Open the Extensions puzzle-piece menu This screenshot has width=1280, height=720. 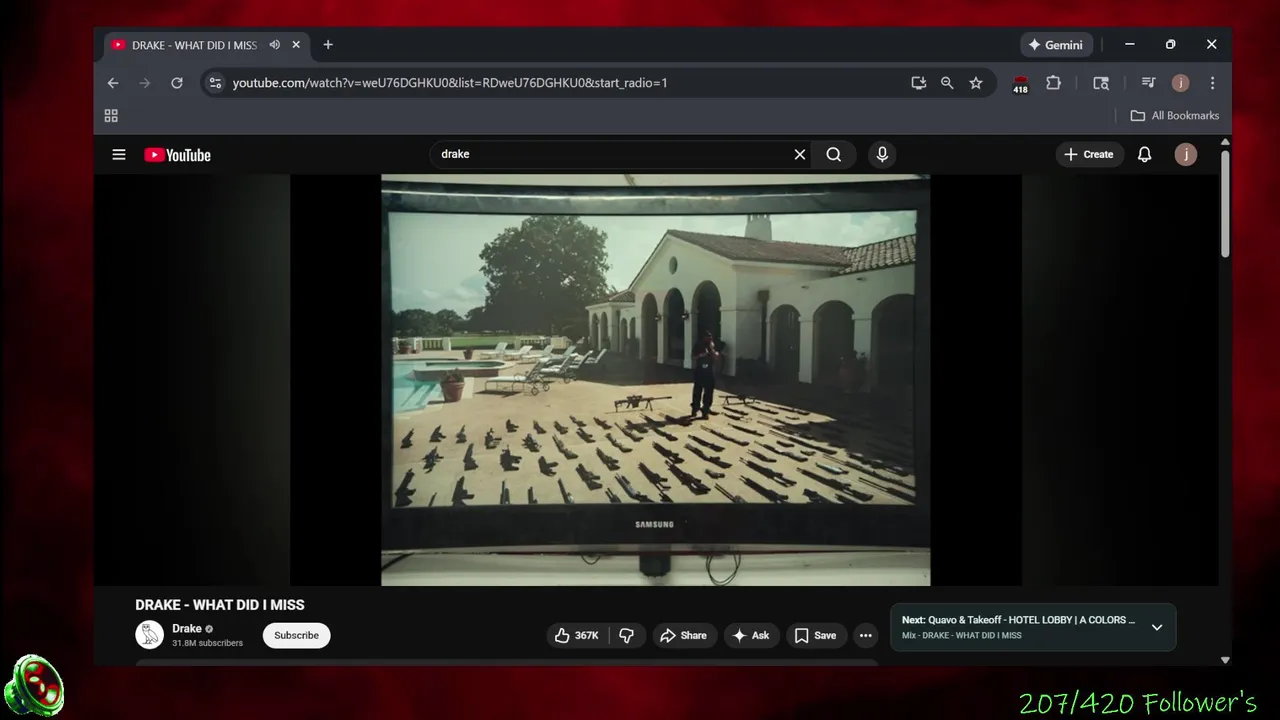tap(1053, 83)
